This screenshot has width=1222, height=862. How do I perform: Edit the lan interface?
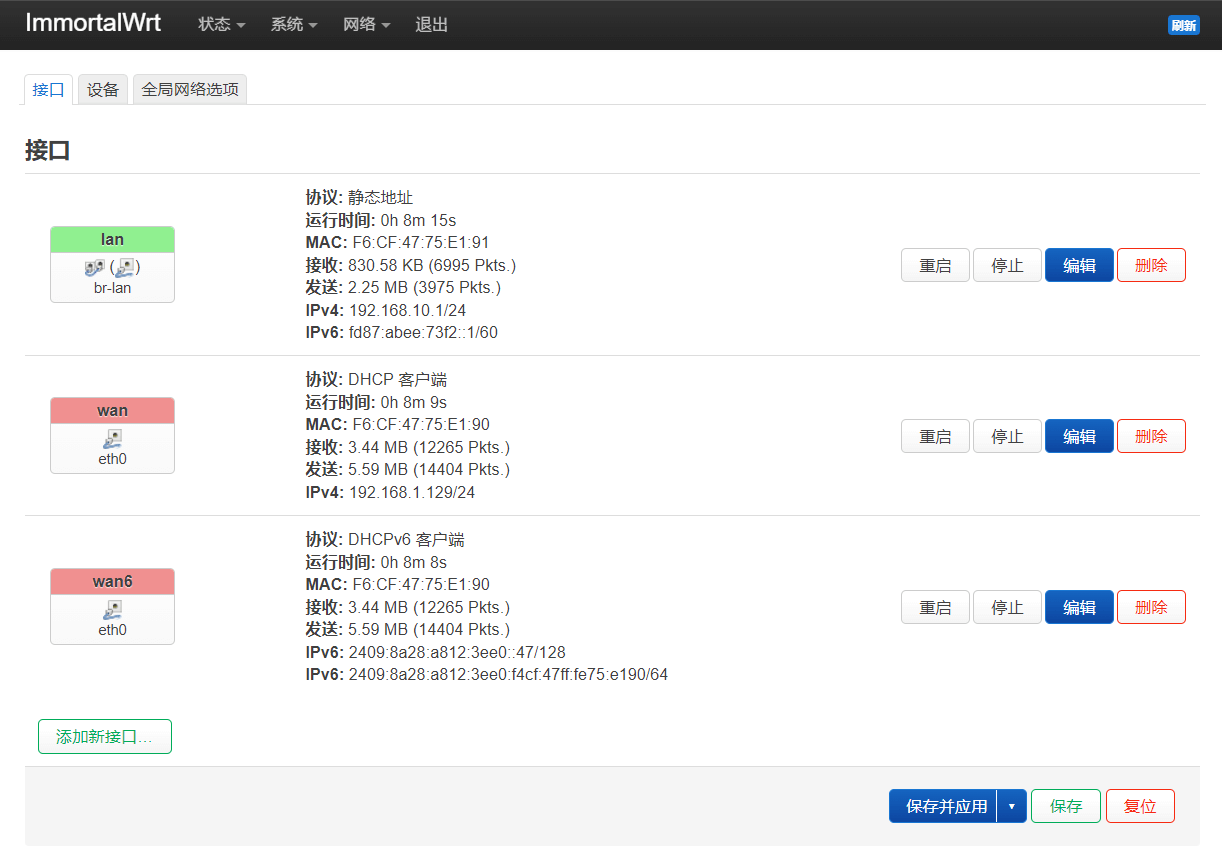1079,265
